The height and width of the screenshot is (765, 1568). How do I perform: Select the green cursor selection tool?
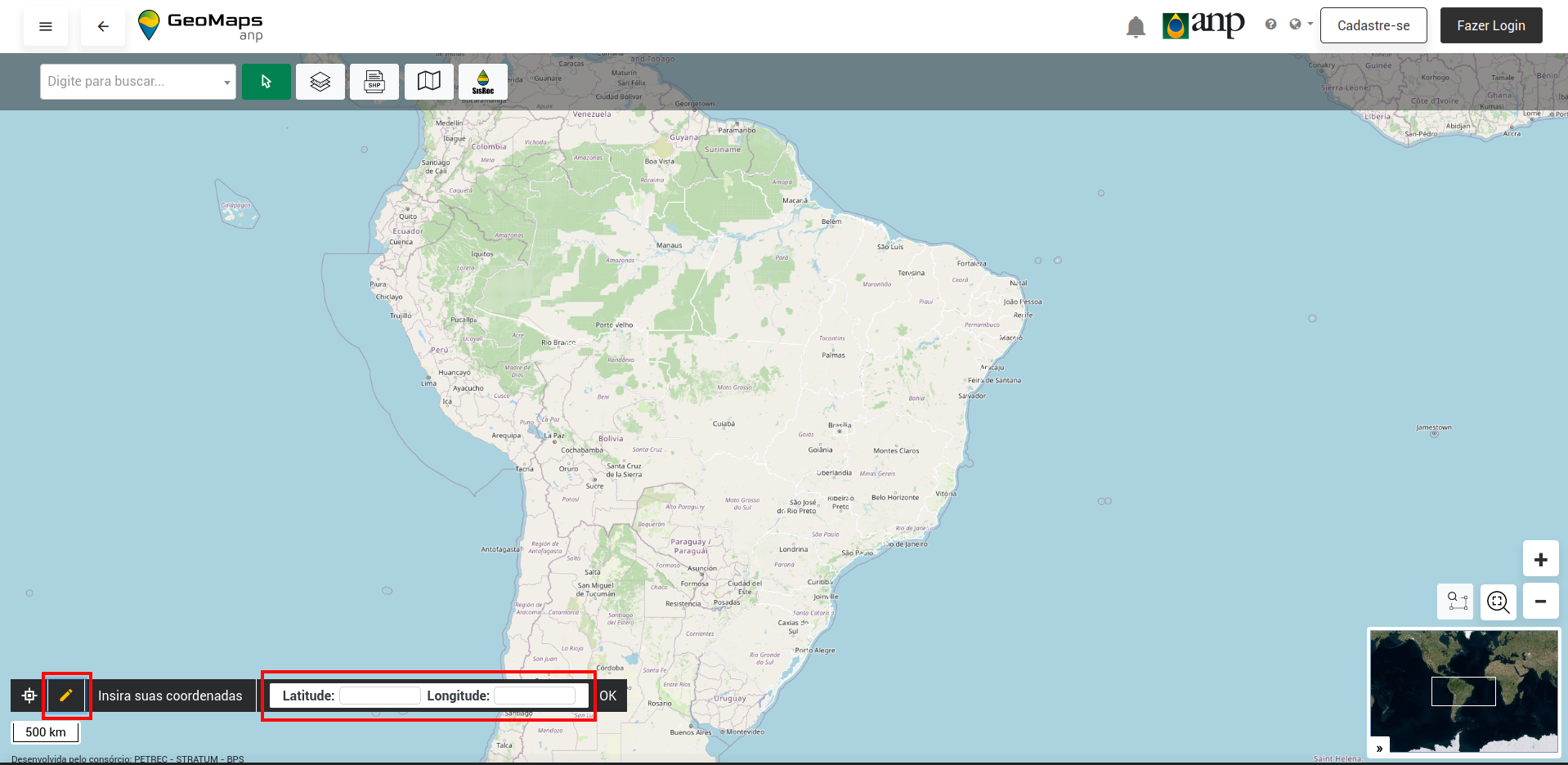pos(267,81)
